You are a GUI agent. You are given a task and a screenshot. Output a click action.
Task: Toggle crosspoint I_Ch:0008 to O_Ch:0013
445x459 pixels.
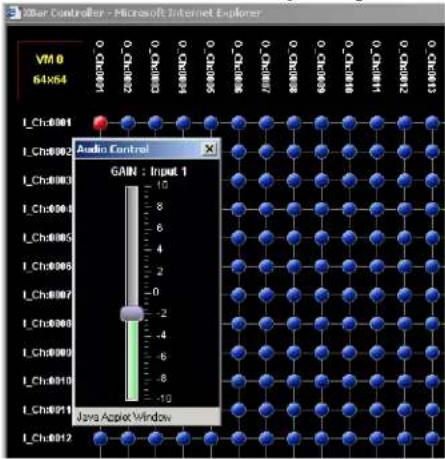pos(433,324)
